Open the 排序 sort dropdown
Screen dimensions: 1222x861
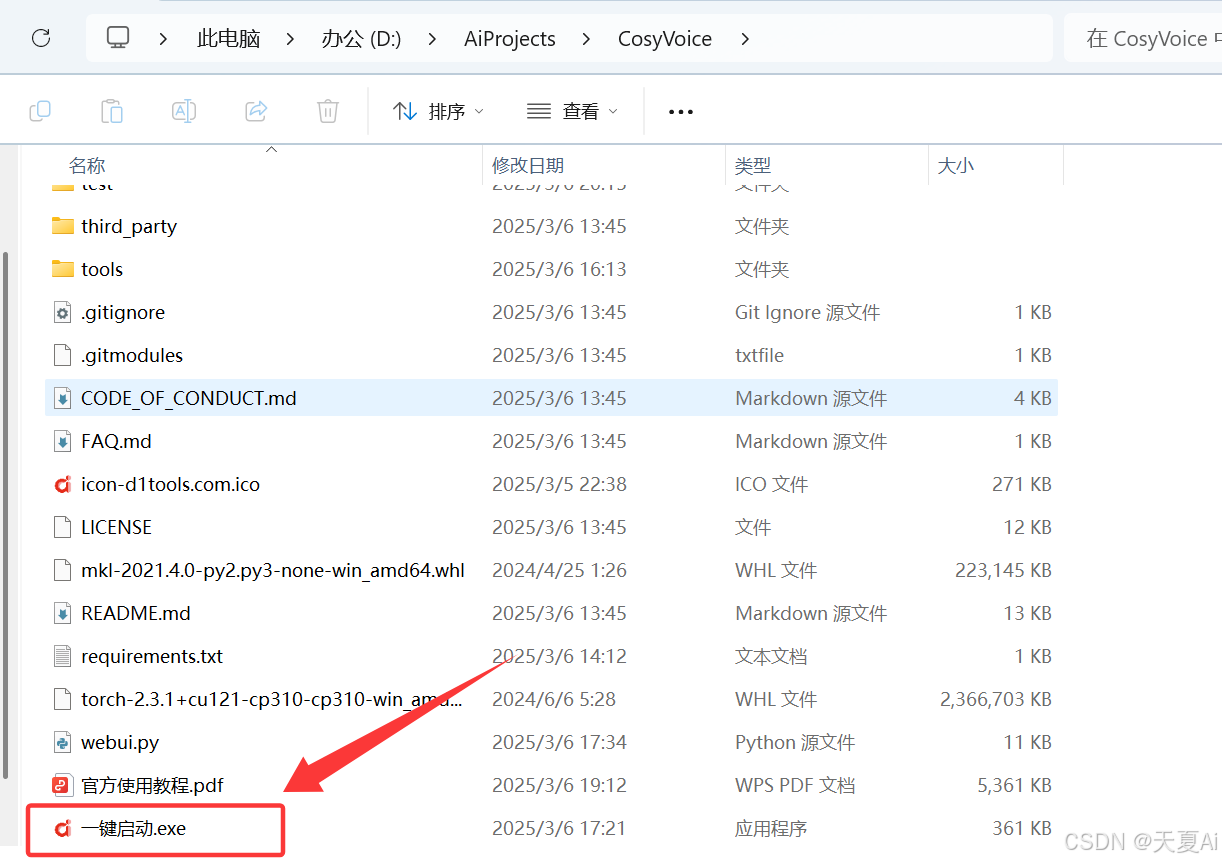(x=438, y=111)
